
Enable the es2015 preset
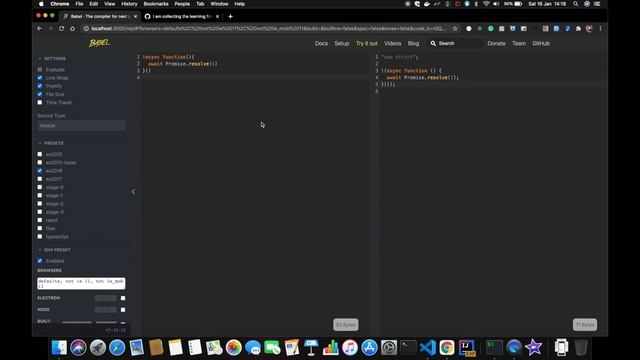(40, 154)
